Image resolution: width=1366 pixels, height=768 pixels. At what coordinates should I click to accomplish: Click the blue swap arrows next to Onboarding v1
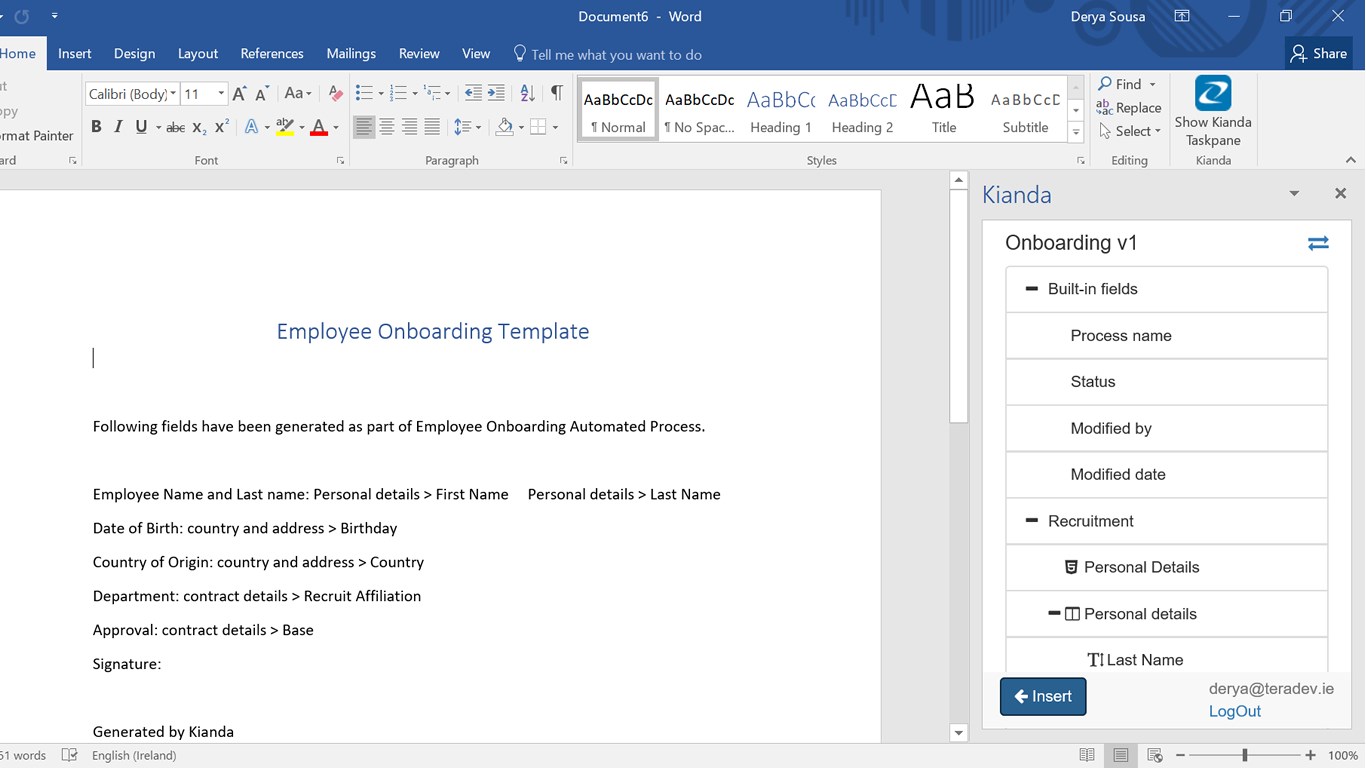(1318, 243)
